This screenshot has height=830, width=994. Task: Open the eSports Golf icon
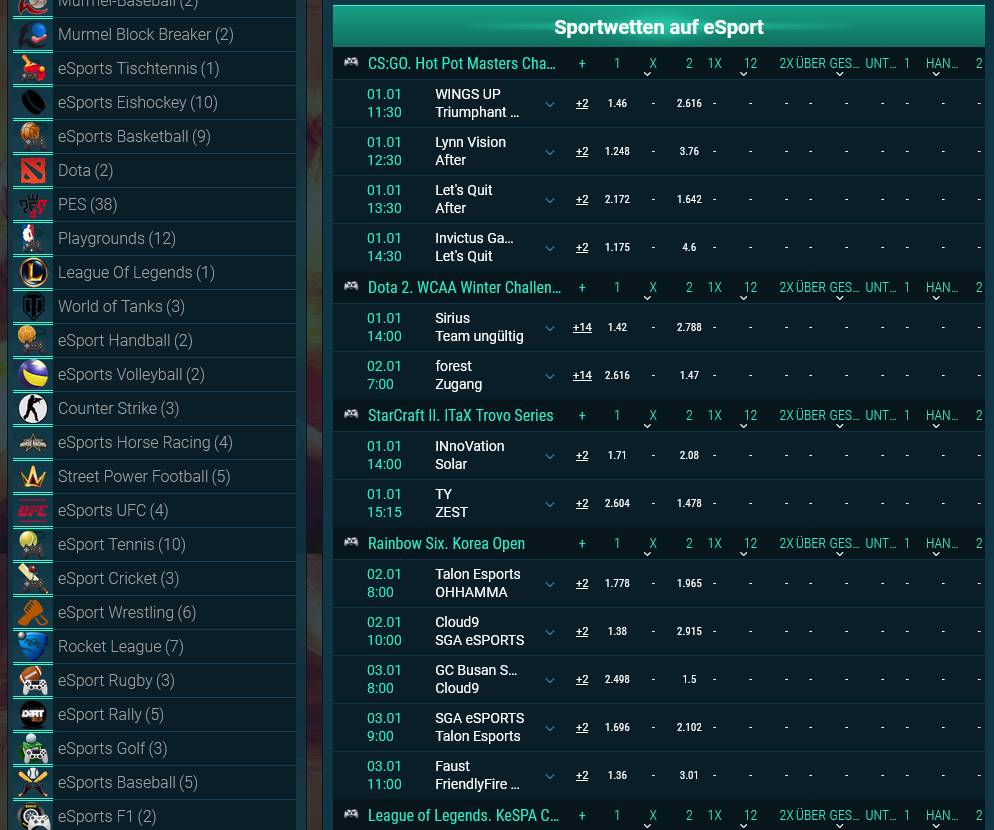[33, 749]
